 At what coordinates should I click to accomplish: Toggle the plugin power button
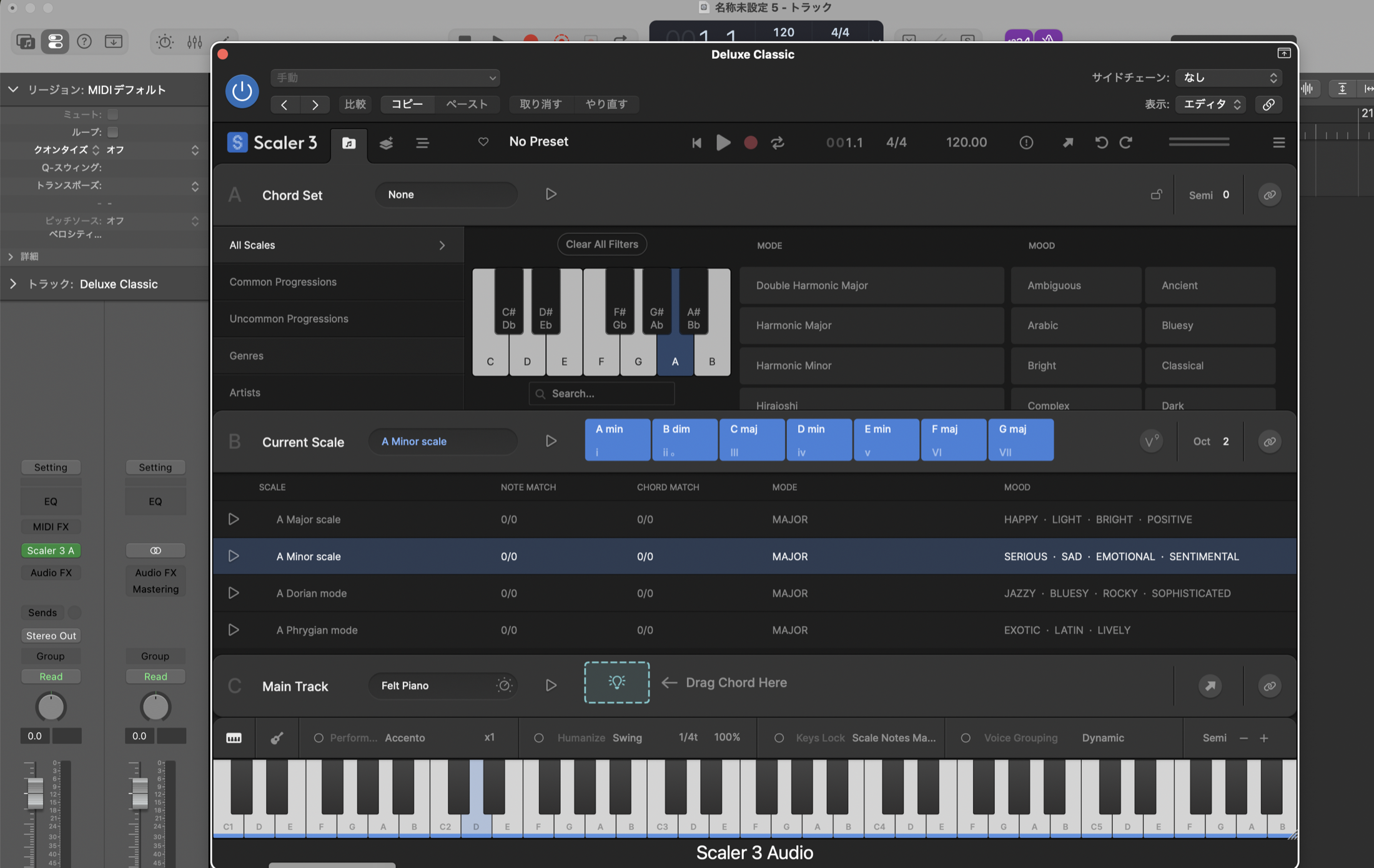(x=242, y=91)
